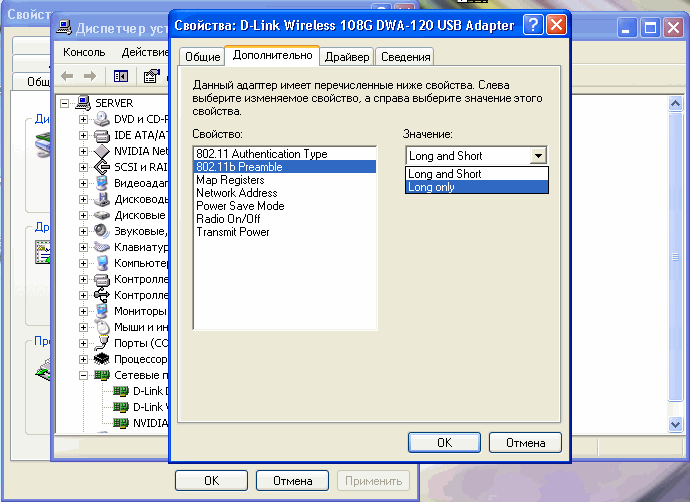Image resolution: width=690 pixels, height=502 pixels.
Task: Select 'Network Address' property
Action: pos(285,193)
